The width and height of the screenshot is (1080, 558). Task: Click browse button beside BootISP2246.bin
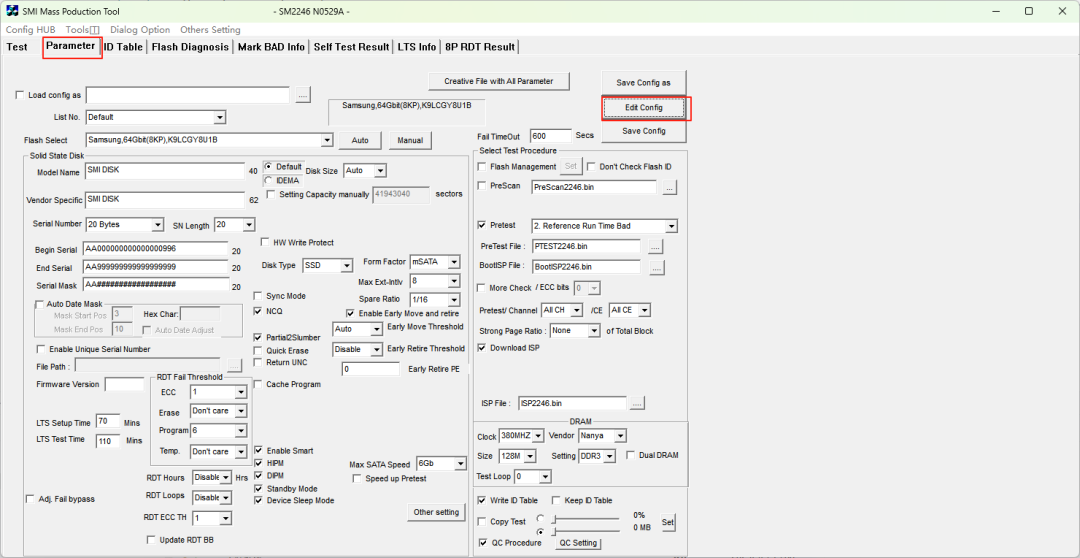point(657,267)
